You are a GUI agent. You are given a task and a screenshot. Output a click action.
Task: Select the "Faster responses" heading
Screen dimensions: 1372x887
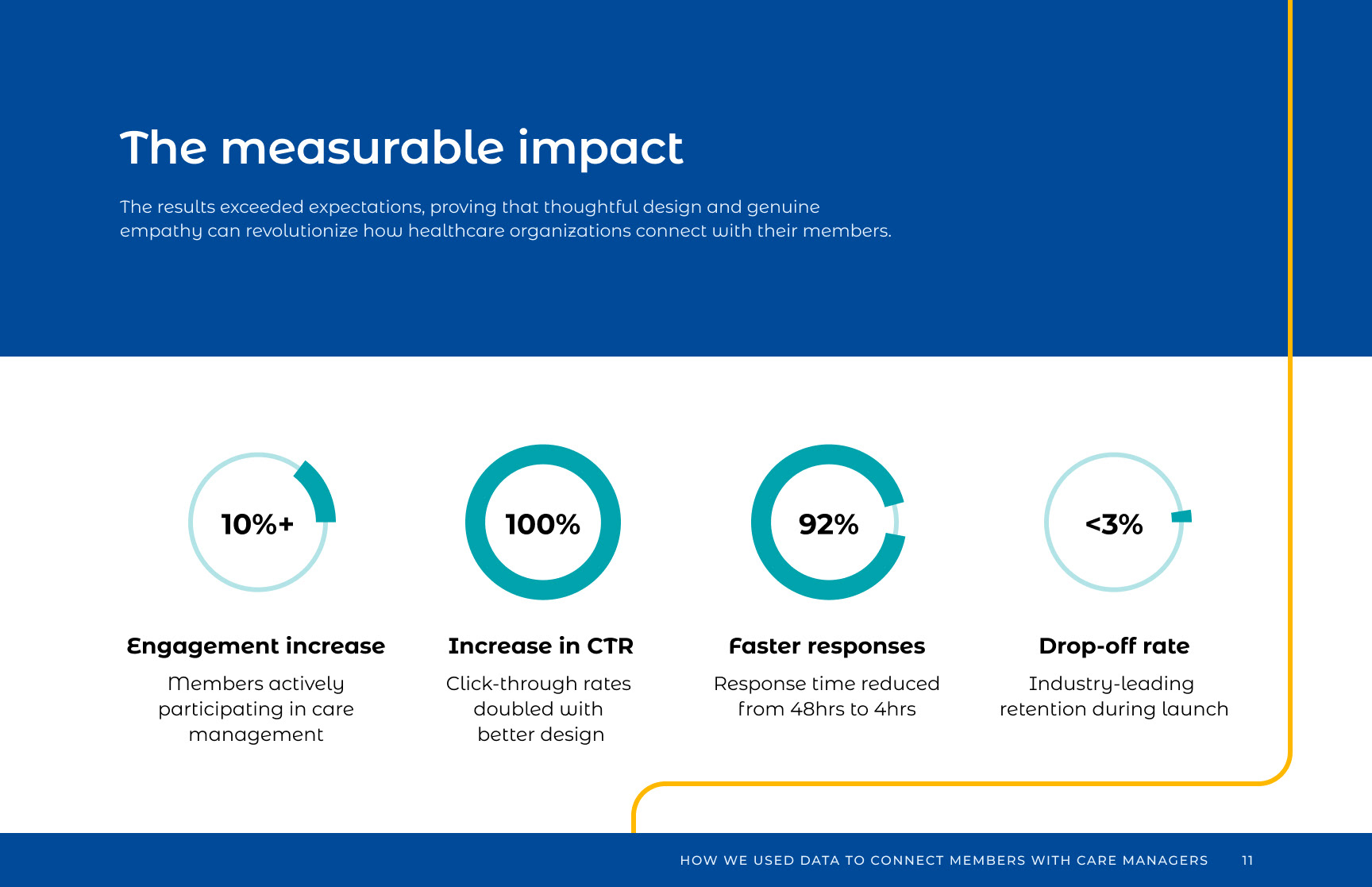point(827,646)
